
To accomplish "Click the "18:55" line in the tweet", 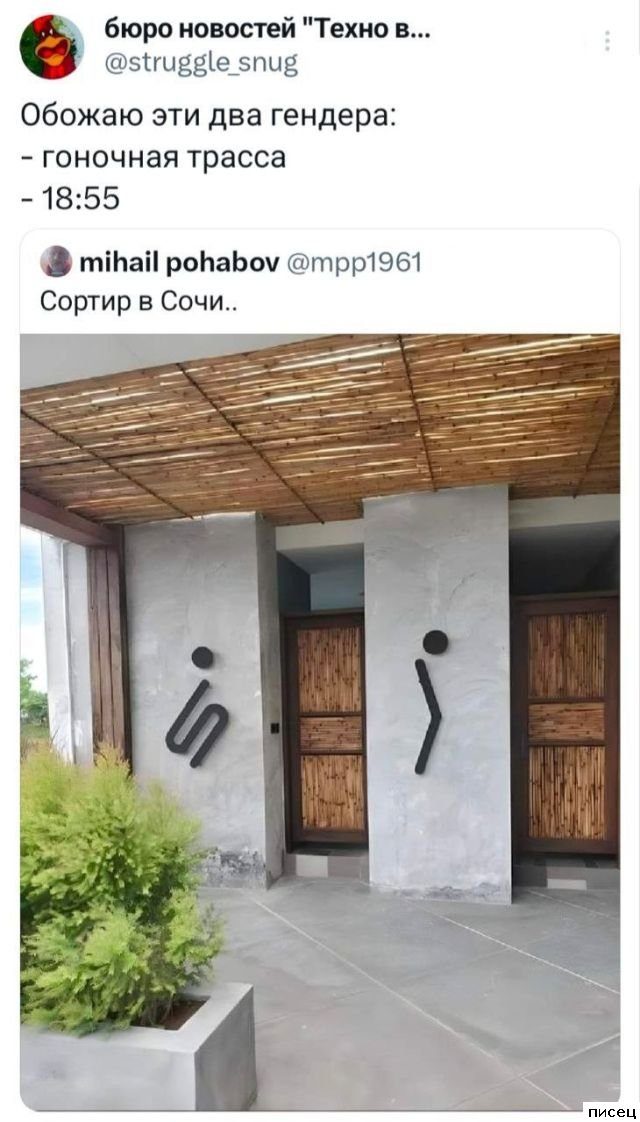I will pos(69,200).
